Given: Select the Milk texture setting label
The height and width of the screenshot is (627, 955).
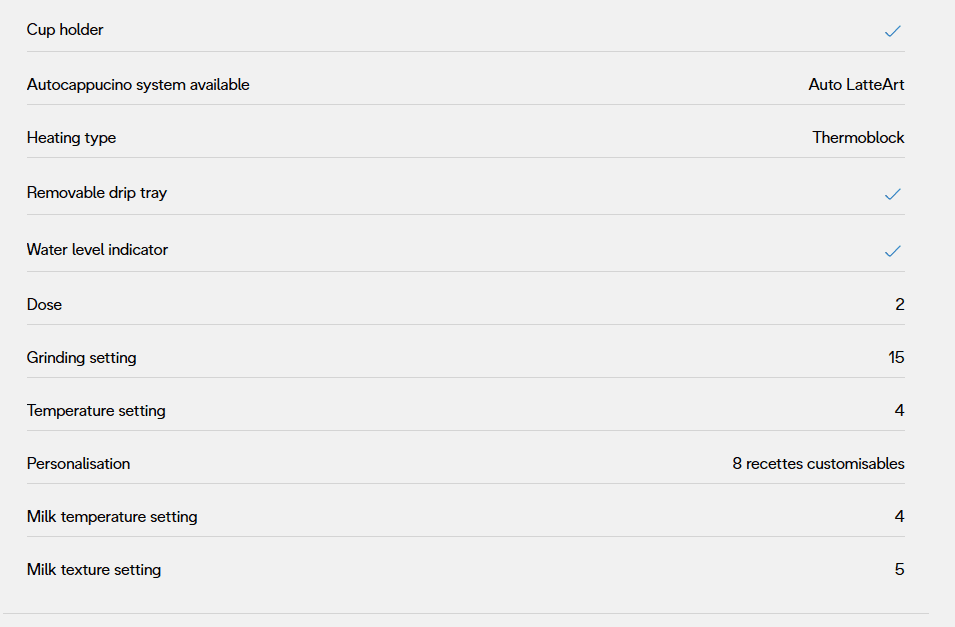Looking at the screenshot, I should (x=94, y=570).
